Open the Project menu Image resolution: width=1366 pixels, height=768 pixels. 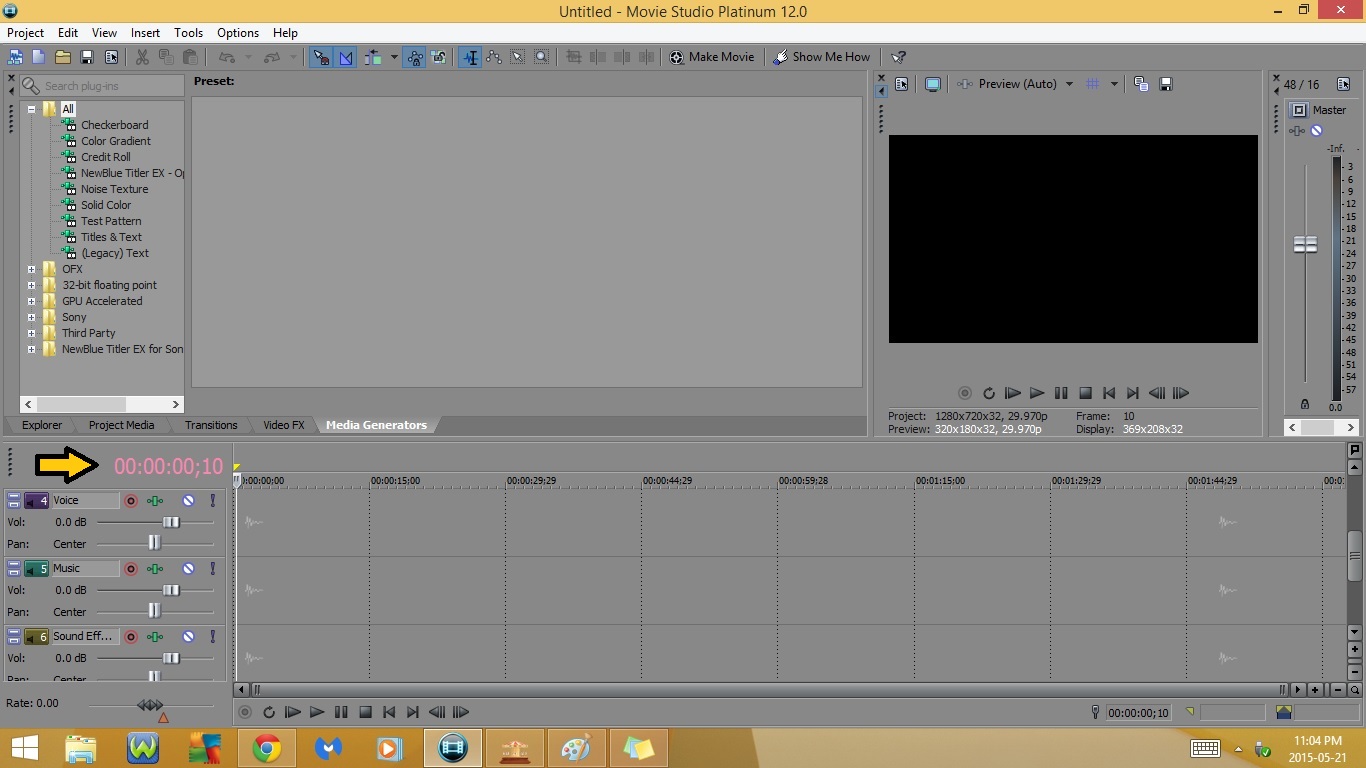(x=26, y=33)
